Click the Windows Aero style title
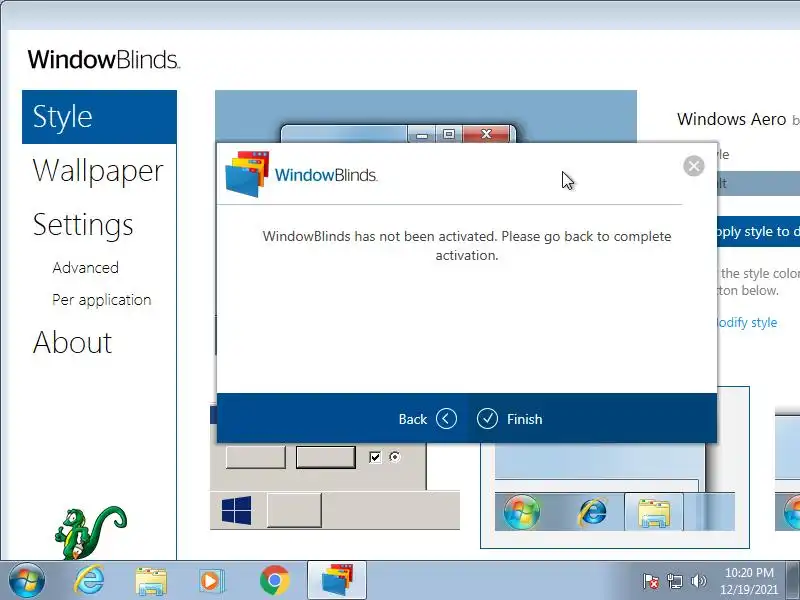This screenshot has width=800, height=600. pyautogui.click(x=731, y=119)
